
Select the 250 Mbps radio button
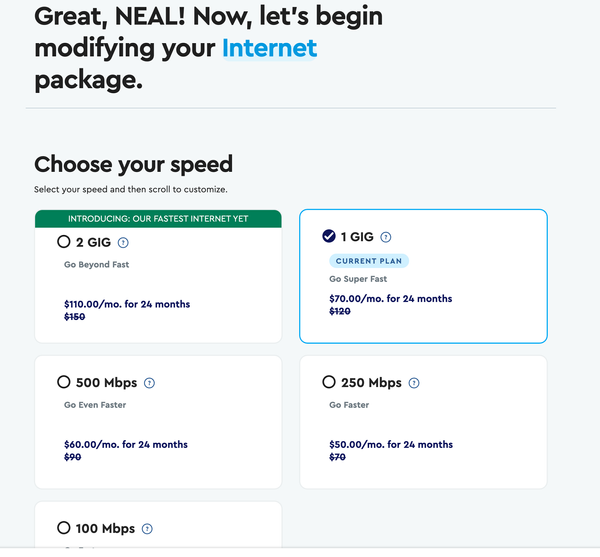329,382
